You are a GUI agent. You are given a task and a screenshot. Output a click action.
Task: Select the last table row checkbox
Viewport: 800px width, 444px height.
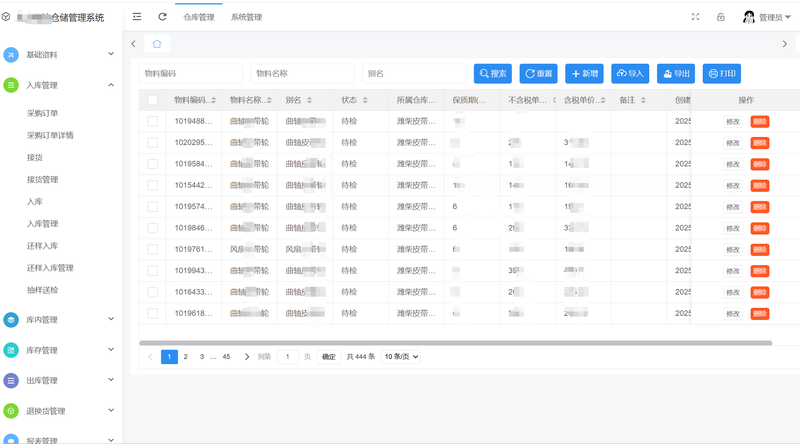(152, 313)
